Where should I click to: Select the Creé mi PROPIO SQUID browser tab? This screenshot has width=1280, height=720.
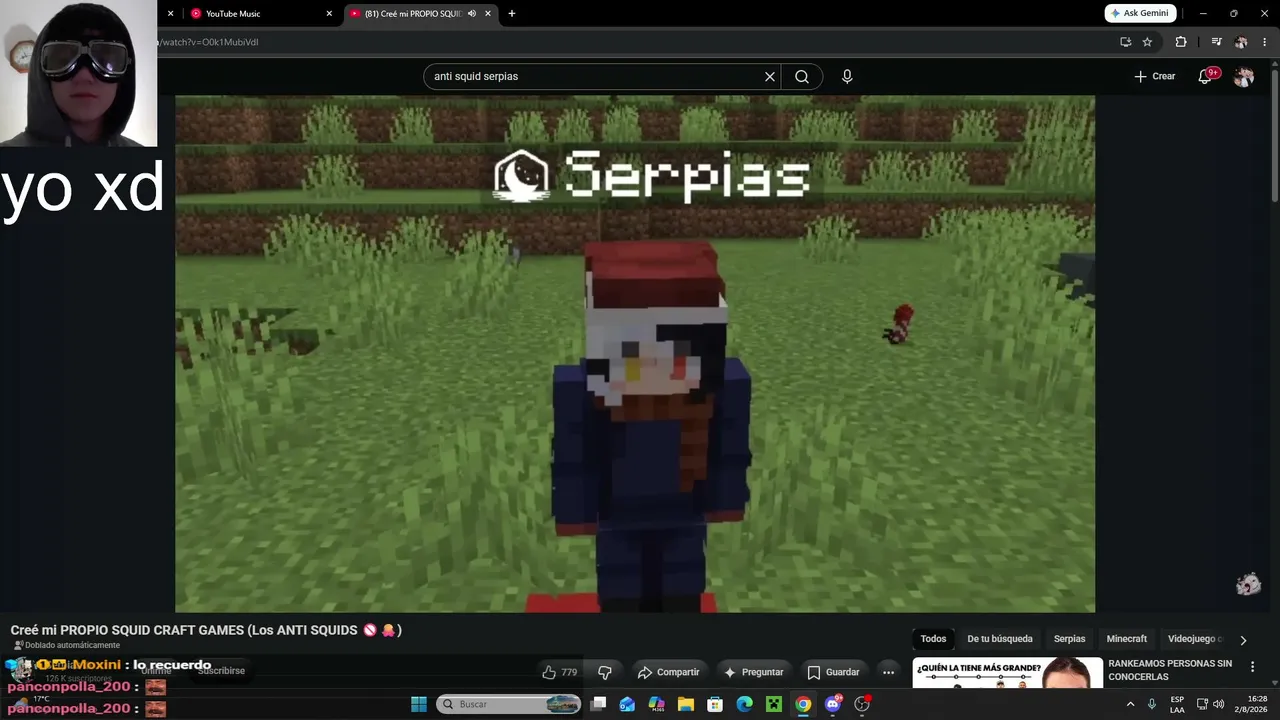(x=413, y=14)
